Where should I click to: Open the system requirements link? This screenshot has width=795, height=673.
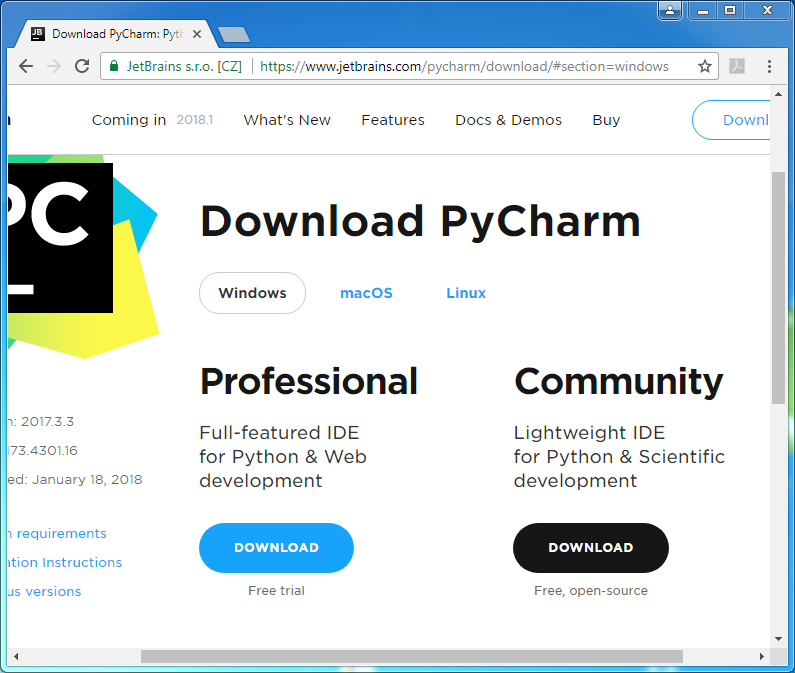57,534
